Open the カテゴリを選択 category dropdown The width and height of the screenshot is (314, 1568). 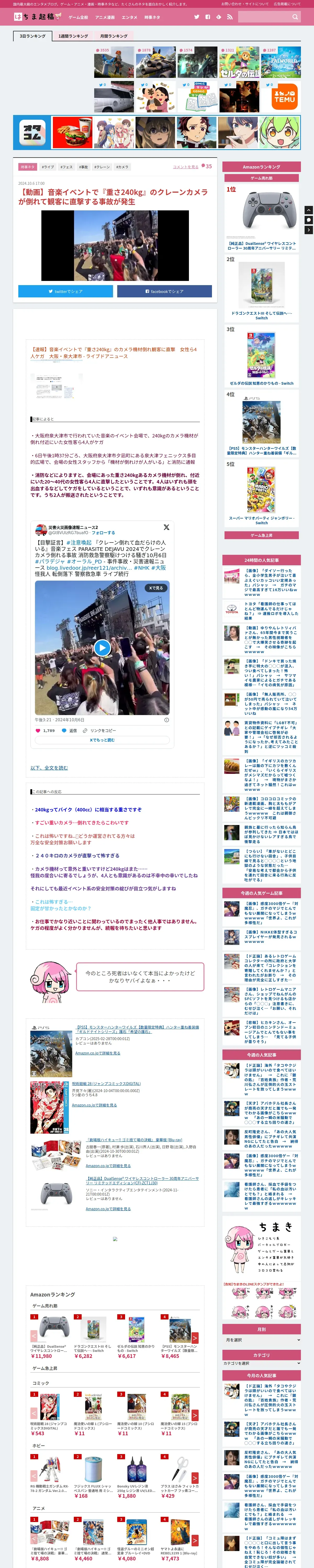tap(262, 1363)
